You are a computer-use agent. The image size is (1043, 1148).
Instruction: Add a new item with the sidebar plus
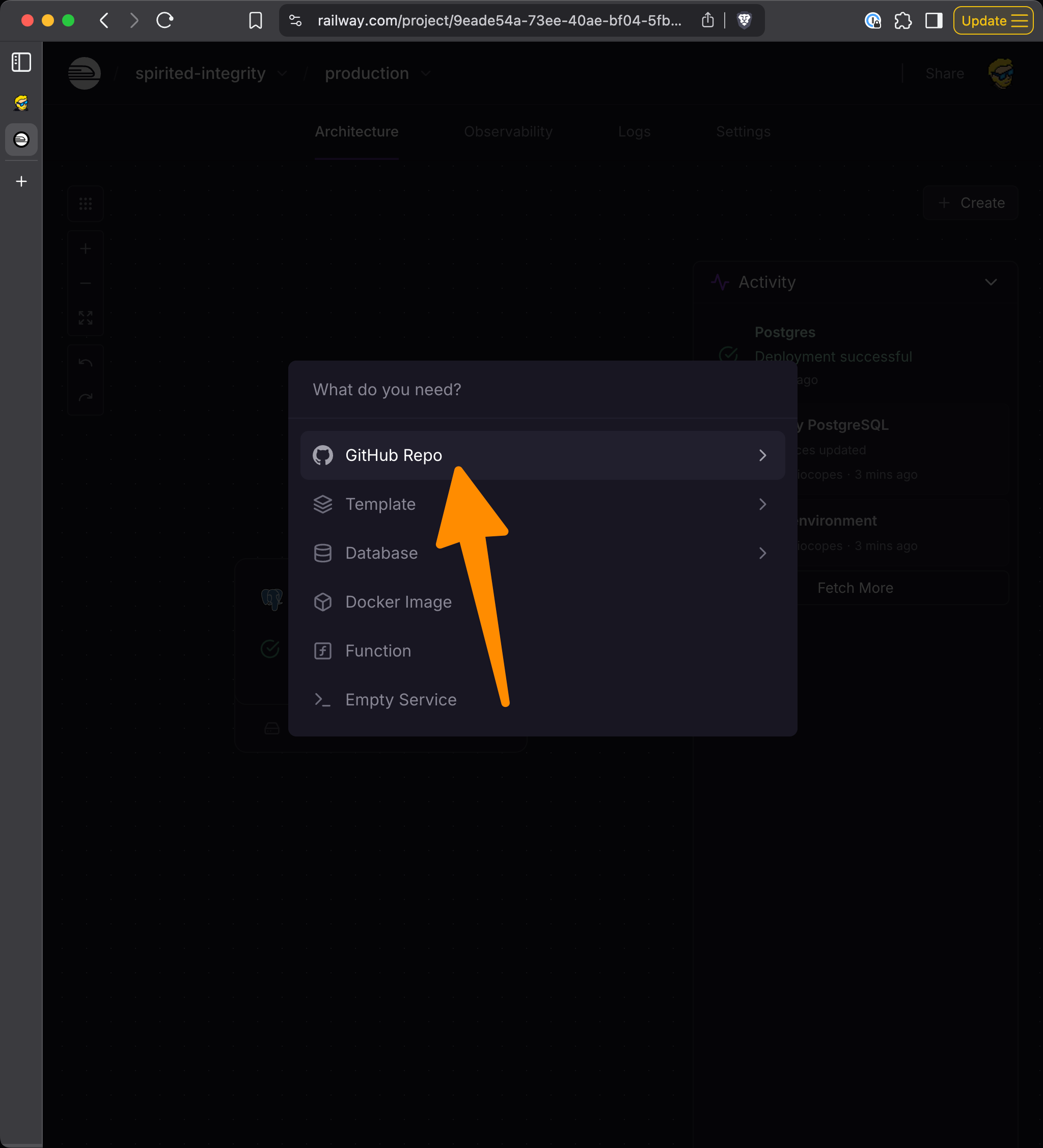click(21, 181)
